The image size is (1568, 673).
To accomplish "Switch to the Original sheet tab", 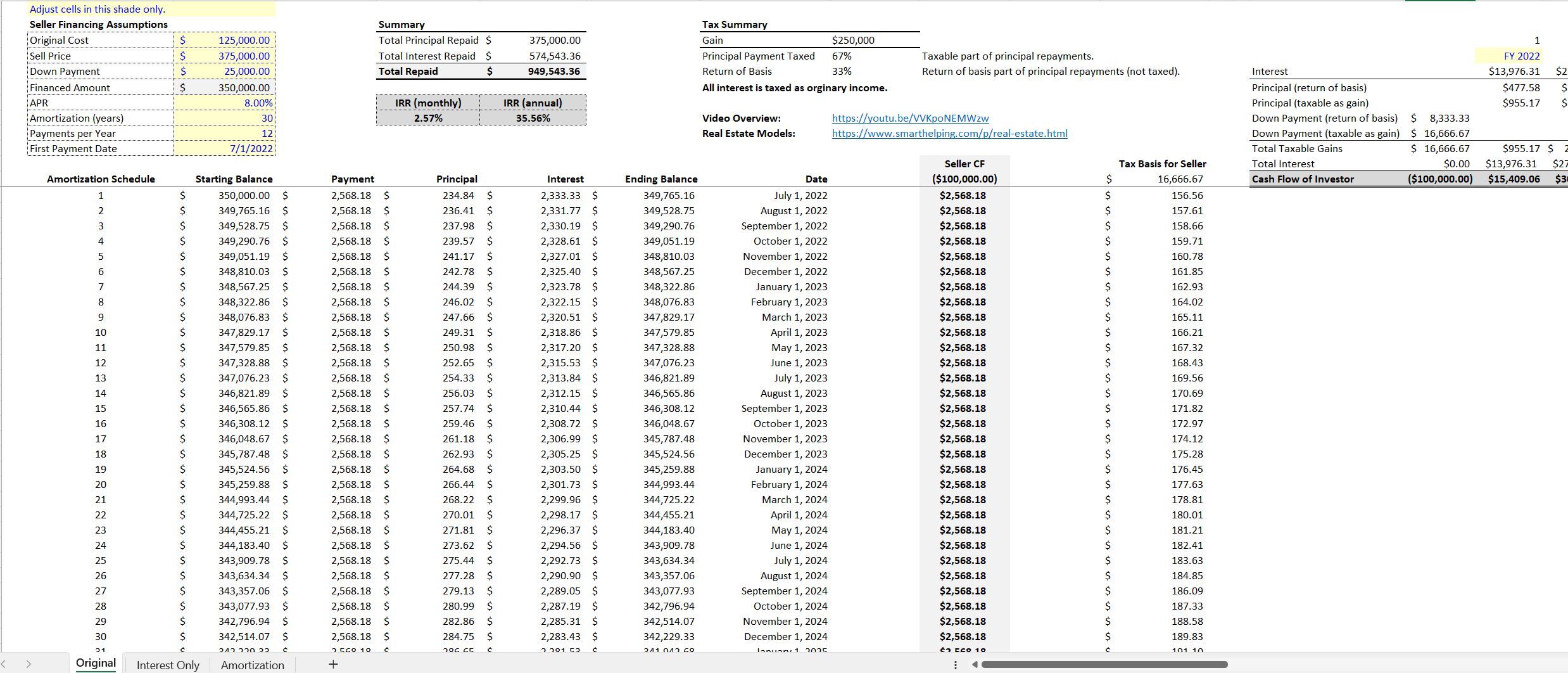I will [96, 663].
